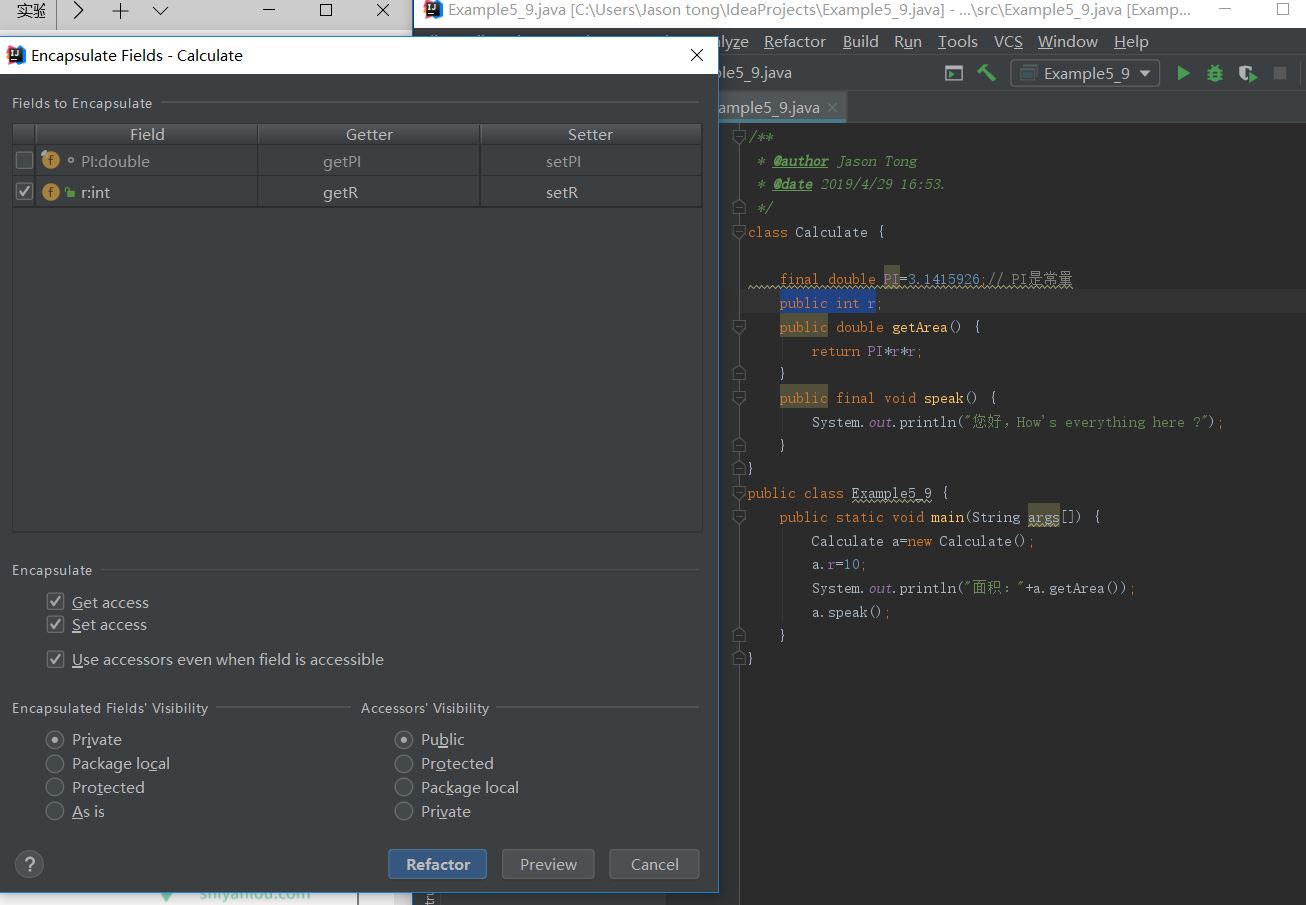The image size is (1306, 905).
Task: Select Package local field visibility radio
Action: click(x=56, y=763)
